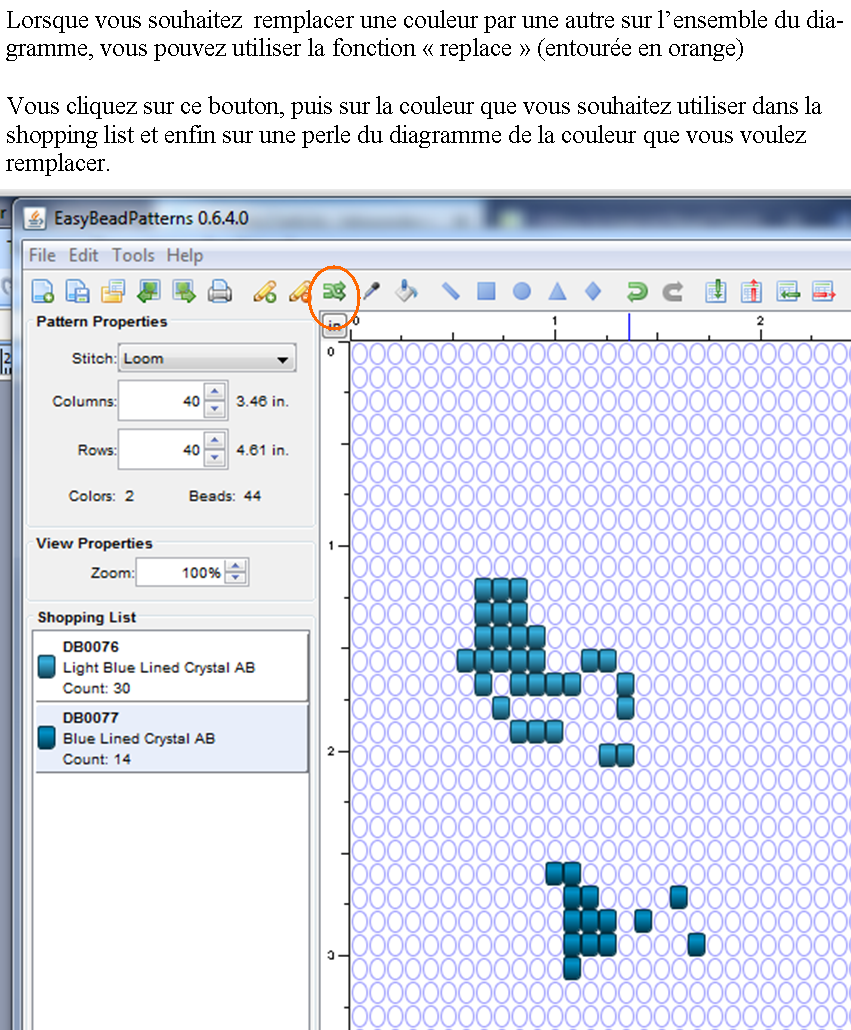Decrease the Rows value with down arrow
The image size is (851, 1030).
coord(214,458)
